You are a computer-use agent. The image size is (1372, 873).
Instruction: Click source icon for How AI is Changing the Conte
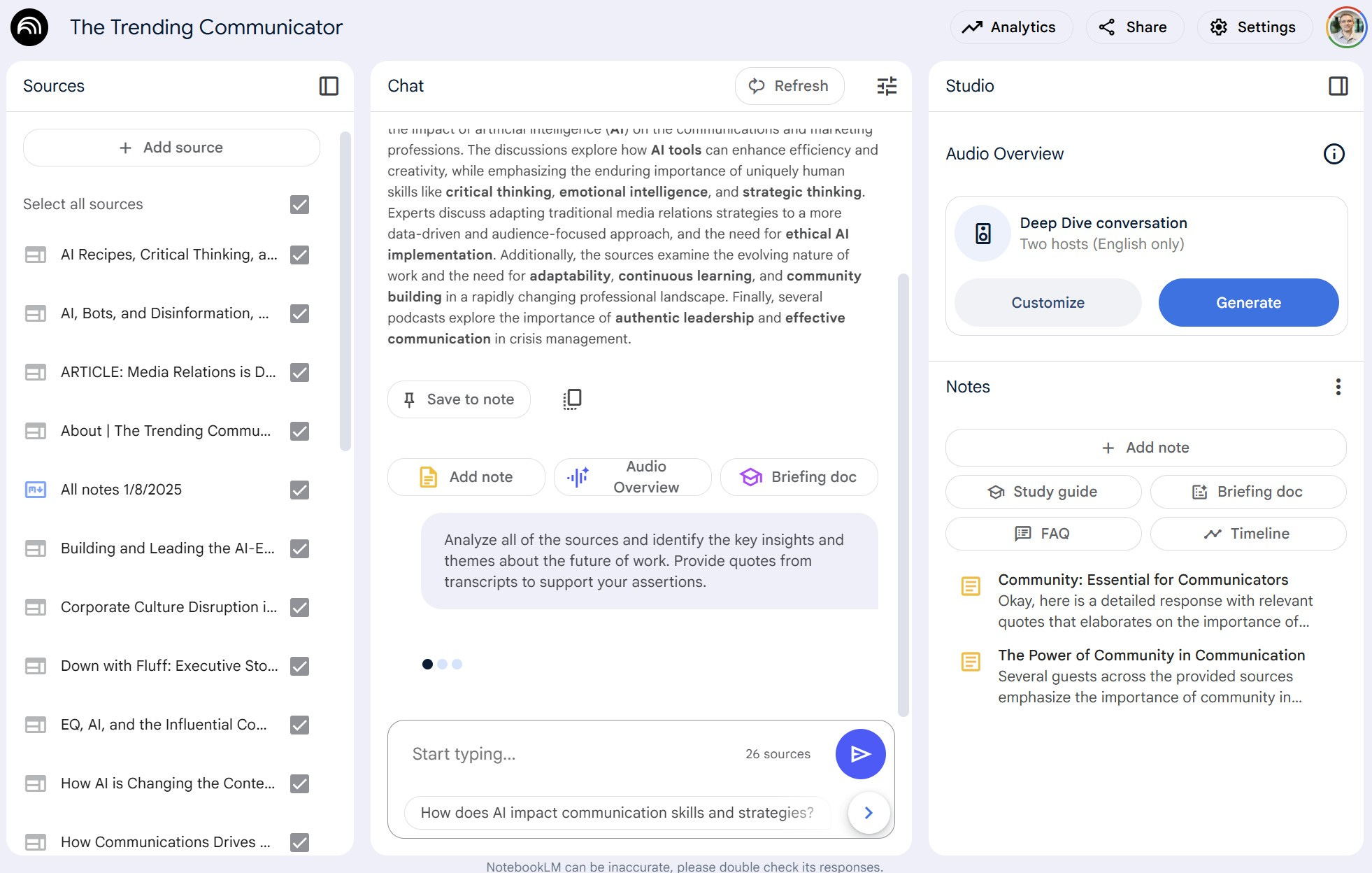(x=36, y=783)
